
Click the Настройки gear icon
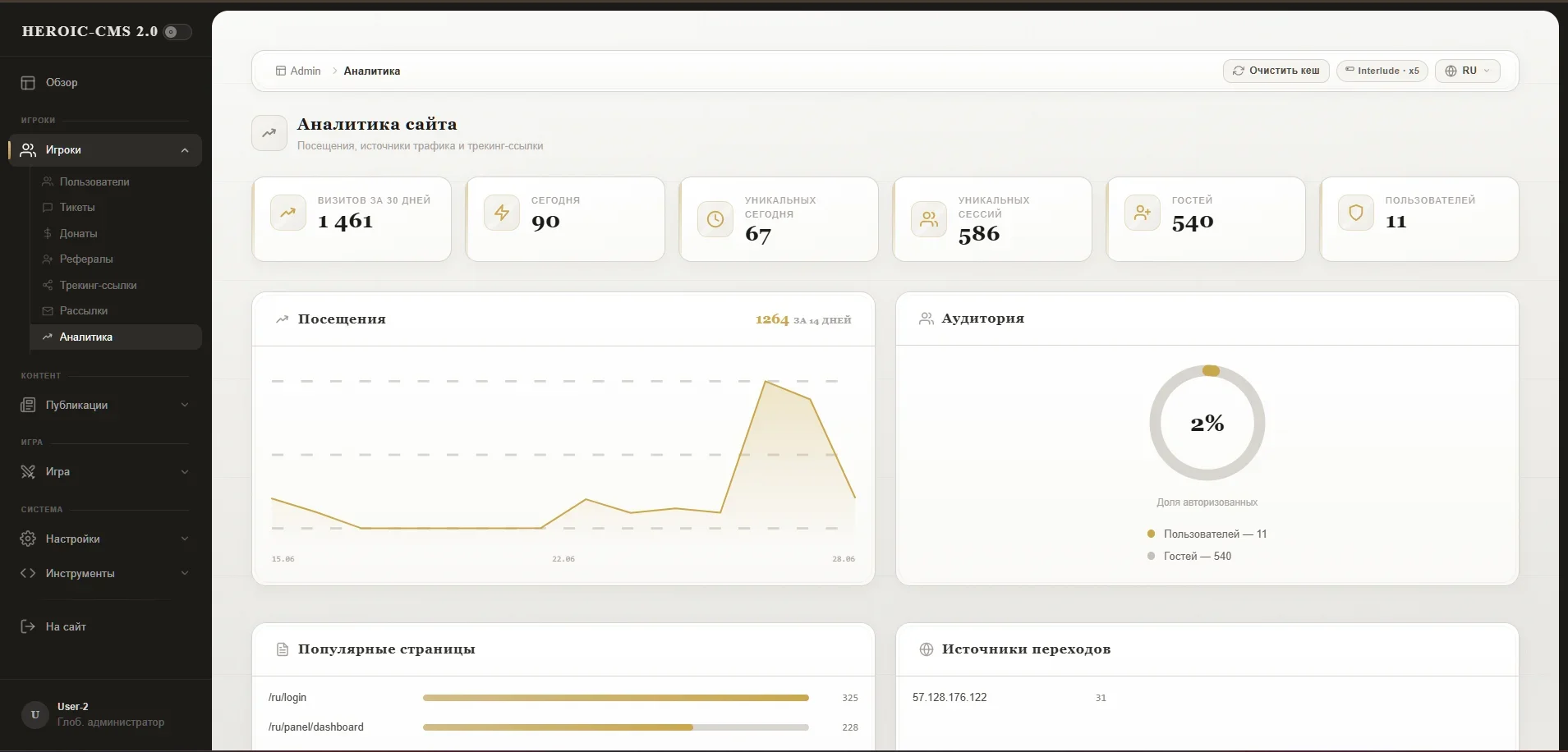tap(28, 539)
